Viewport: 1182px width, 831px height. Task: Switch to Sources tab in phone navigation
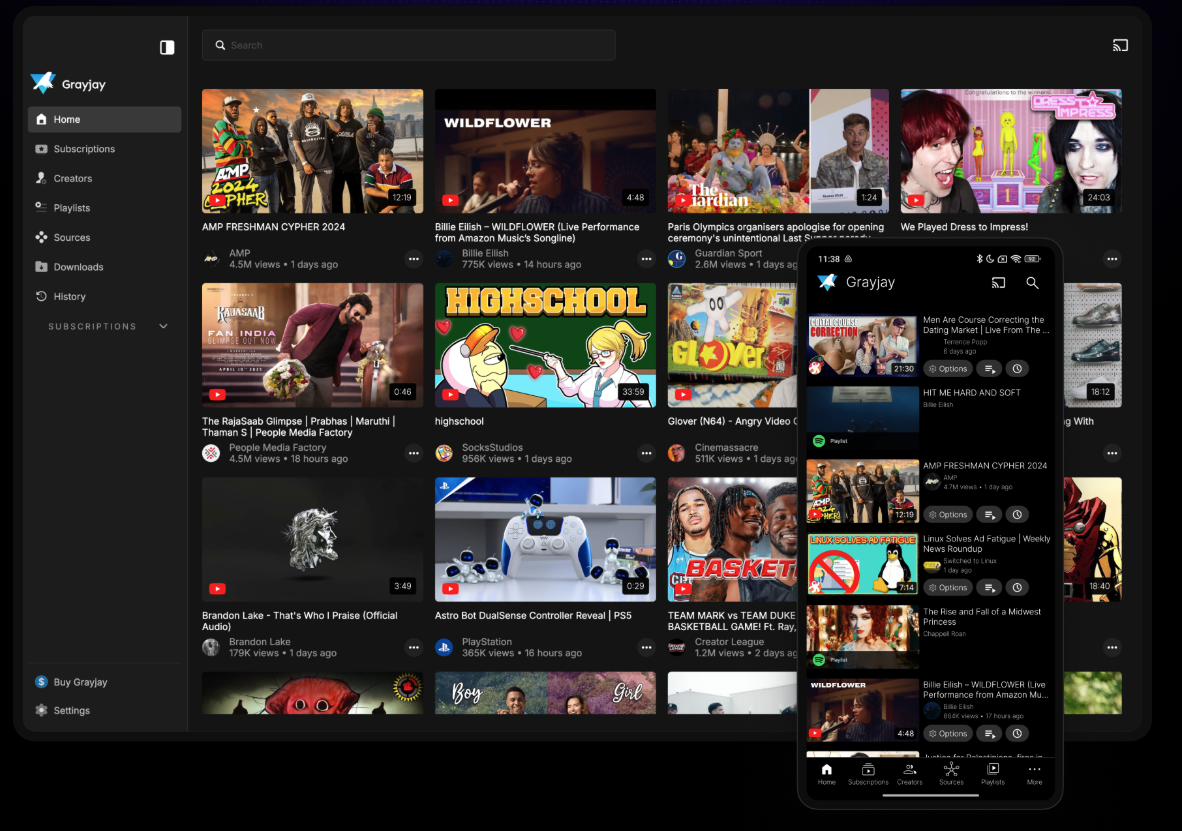point(951,774)
